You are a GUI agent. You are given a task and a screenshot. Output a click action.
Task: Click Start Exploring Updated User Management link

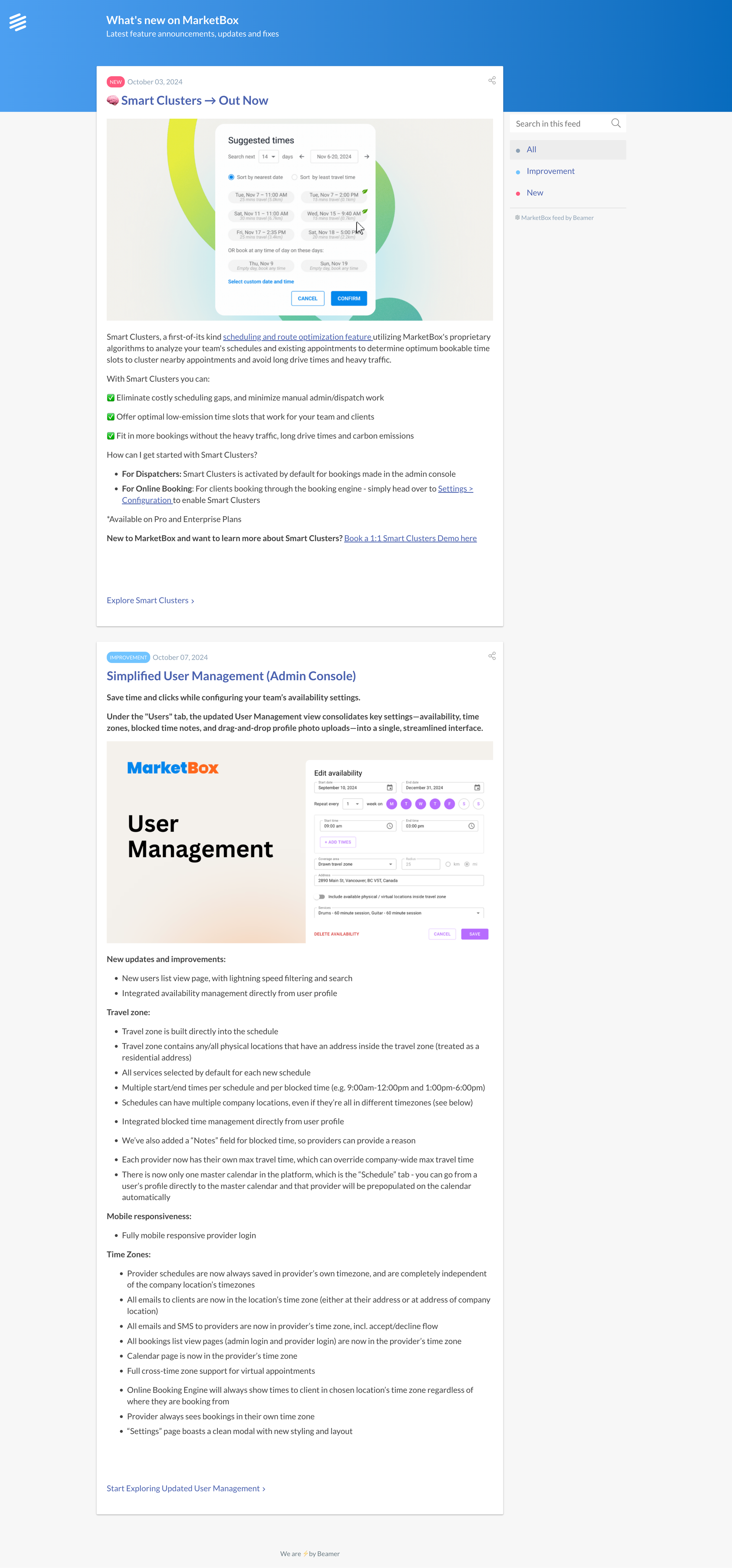pos(186,1488)
